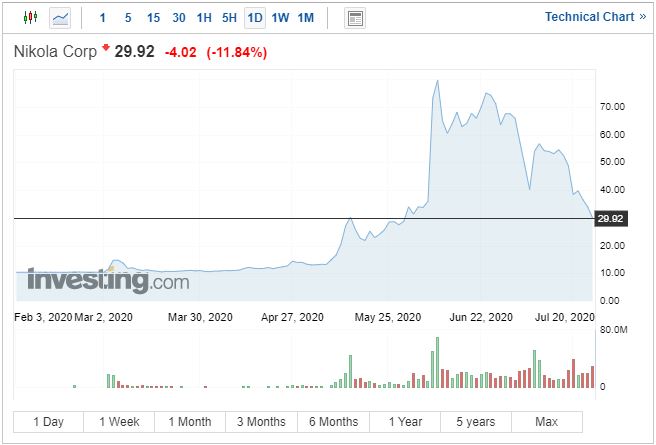Click the -4.02 price change value
Screen dimensions: 656x445
[x=180, y=53]
